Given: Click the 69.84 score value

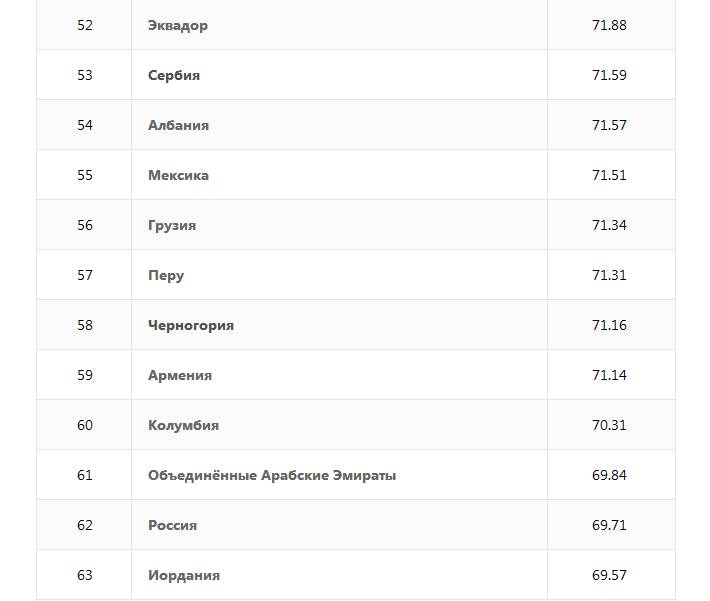Looking at the screenshot, I should [x=609, y=475].
